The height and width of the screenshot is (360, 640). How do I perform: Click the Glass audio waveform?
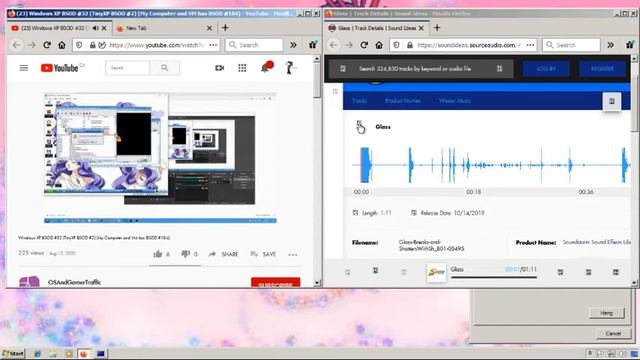(491, 165)
